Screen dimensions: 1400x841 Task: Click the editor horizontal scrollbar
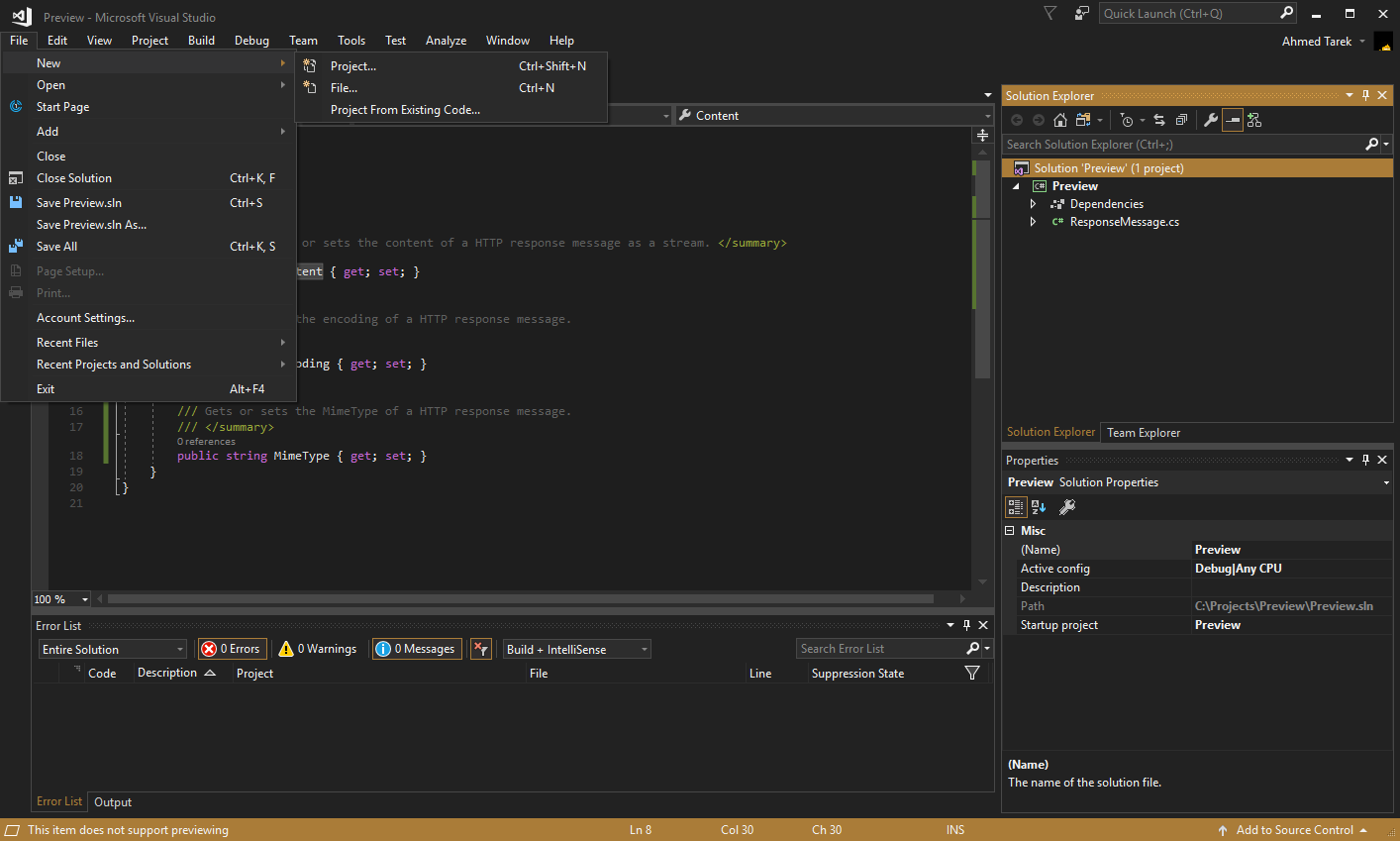pos(521,598)
